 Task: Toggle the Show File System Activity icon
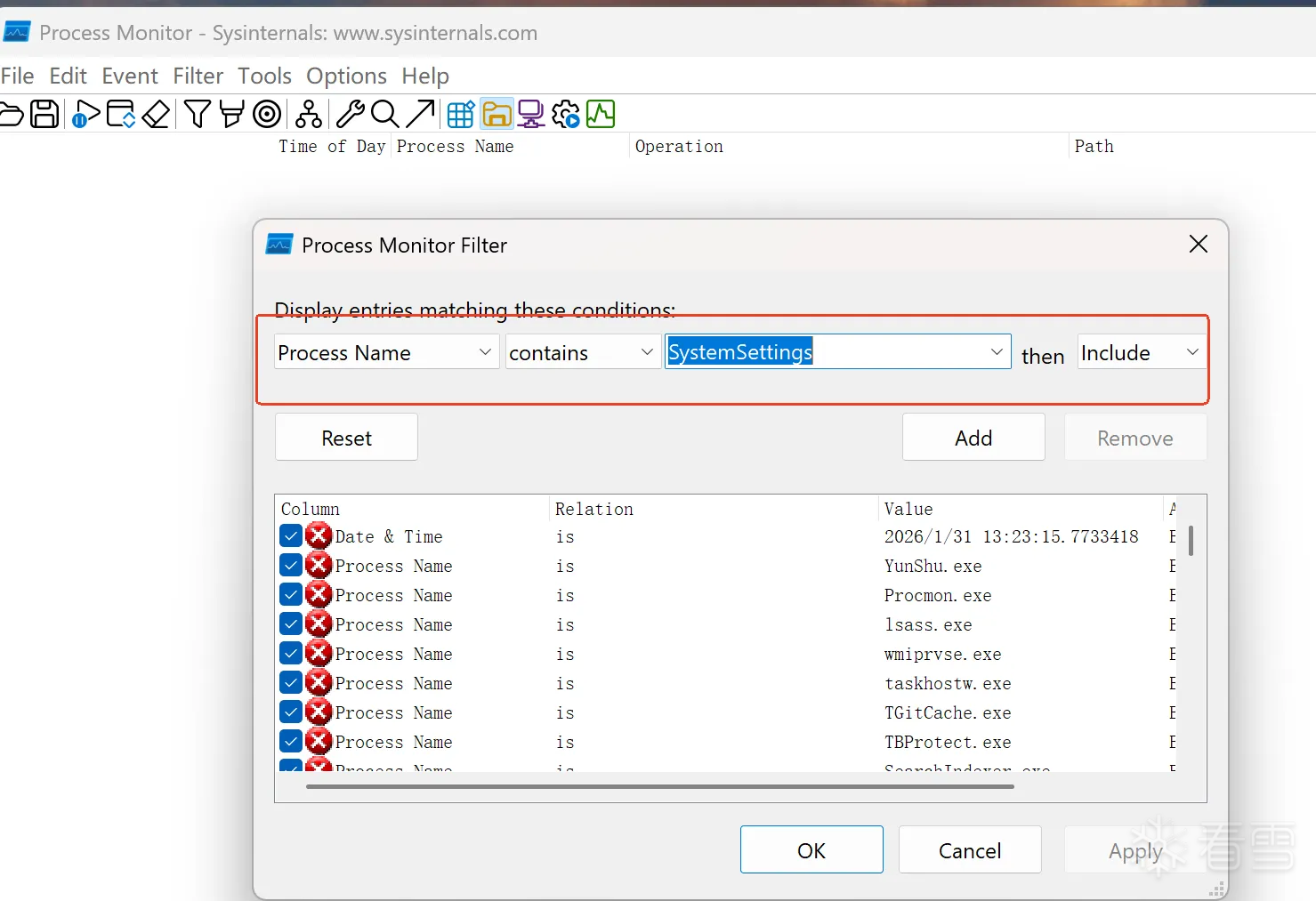tap(497, 114)
